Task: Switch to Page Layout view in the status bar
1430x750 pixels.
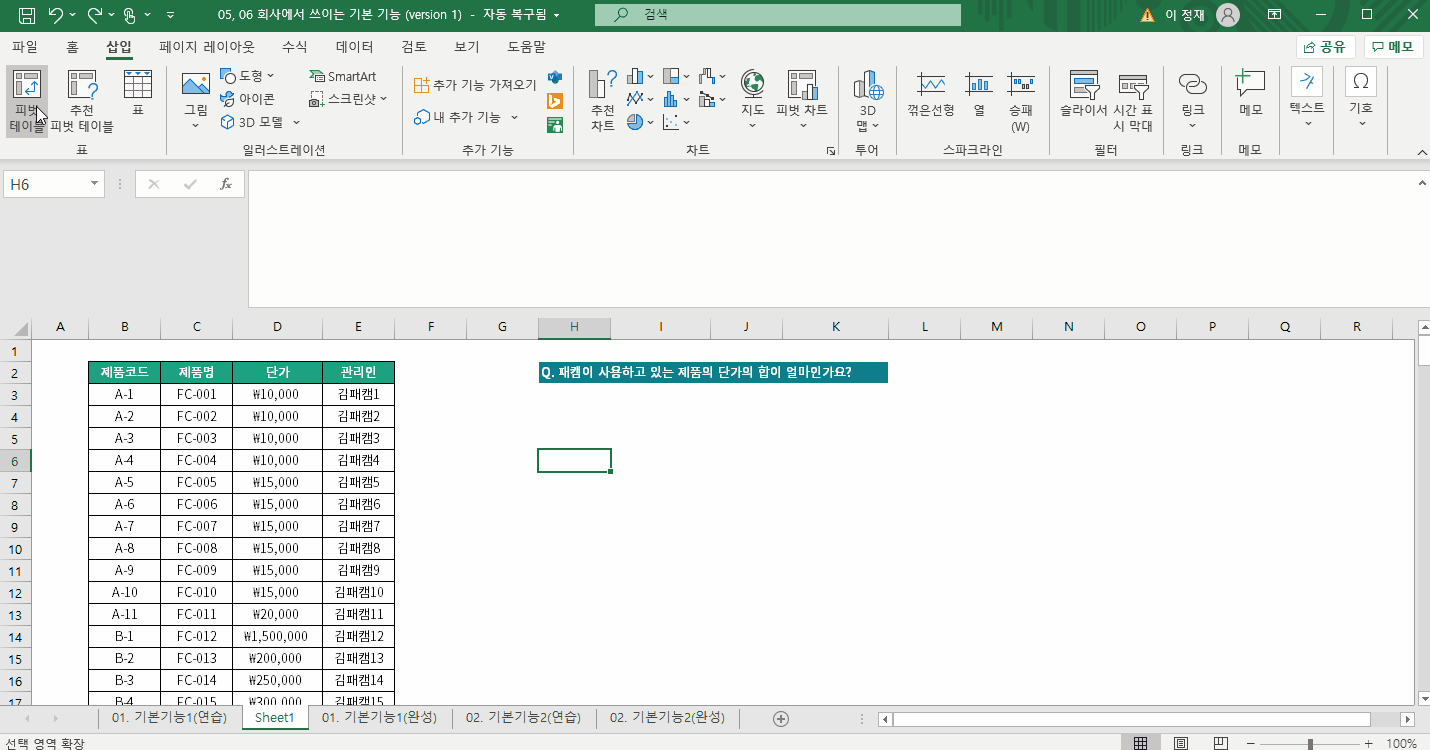Action: point(1181,743)
